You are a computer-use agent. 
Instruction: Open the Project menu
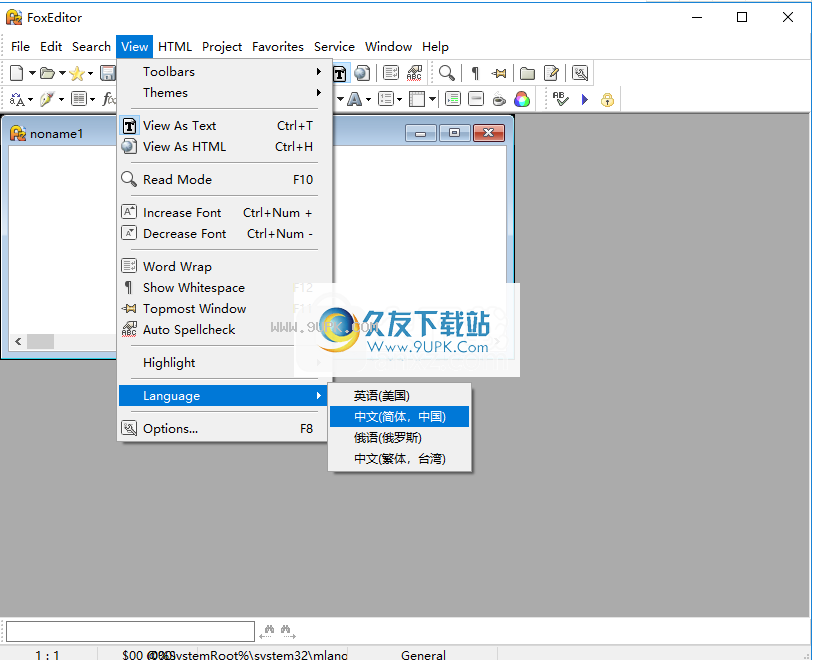(222, 47)
